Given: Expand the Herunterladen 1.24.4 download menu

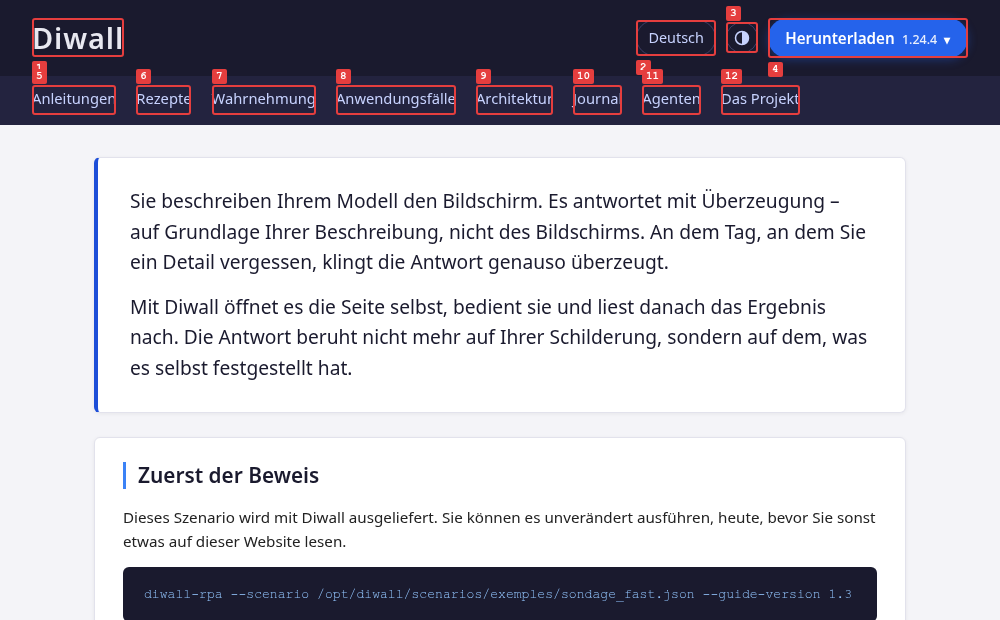Looking at the screenshot, I should click(868, 38).
